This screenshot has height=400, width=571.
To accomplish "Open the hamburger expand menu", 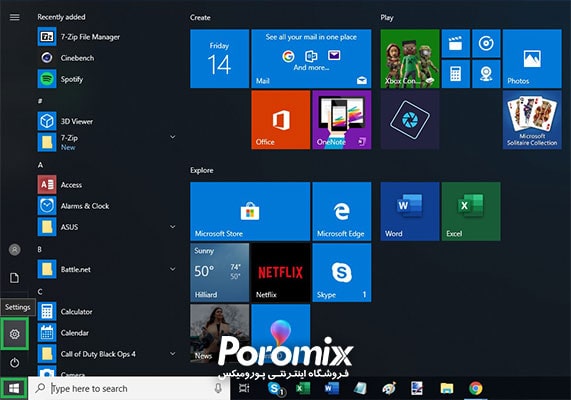I will point(15,17).
